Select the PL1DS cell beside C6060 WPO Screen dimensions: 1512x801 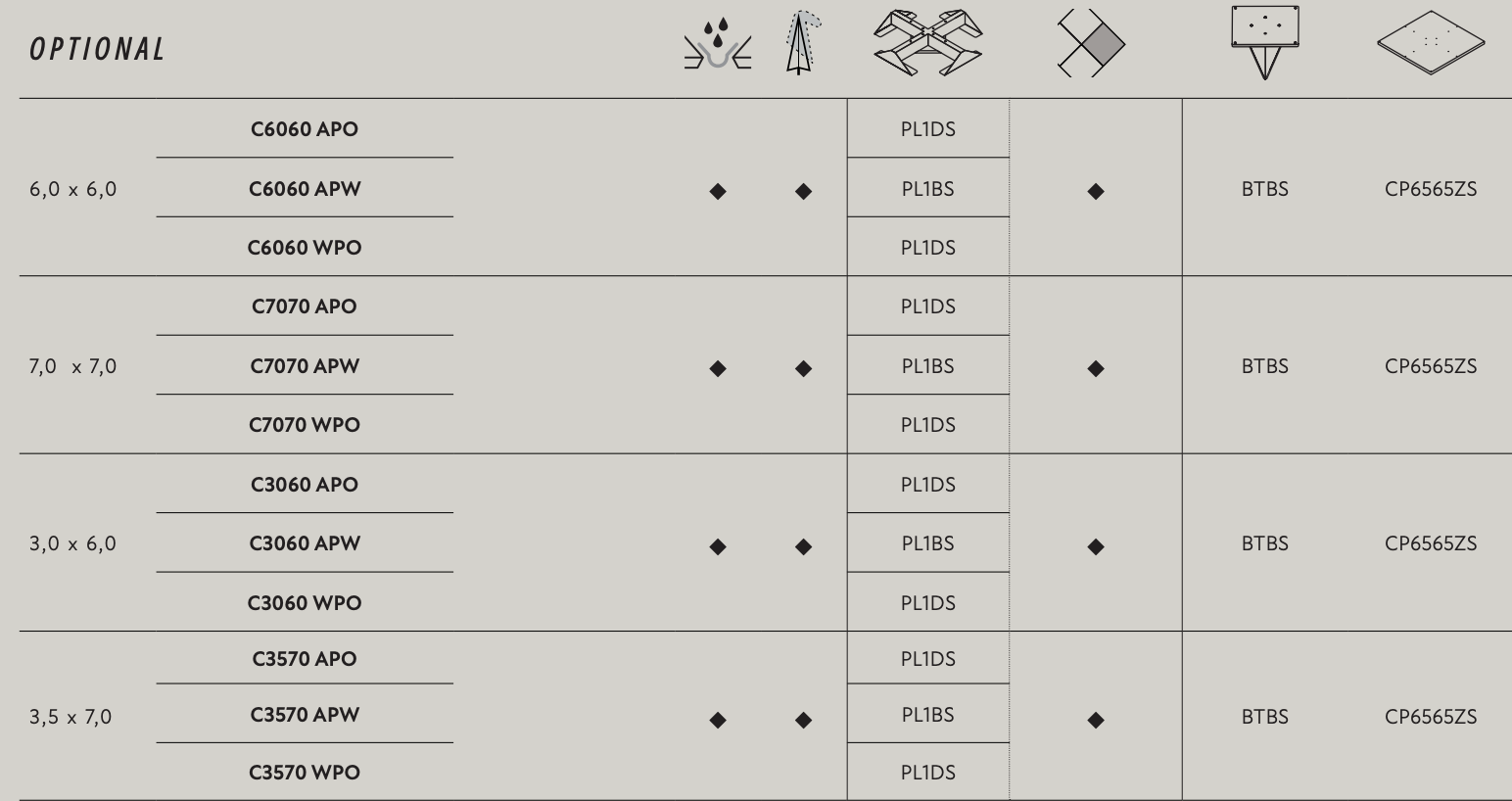tap(927, 248)
